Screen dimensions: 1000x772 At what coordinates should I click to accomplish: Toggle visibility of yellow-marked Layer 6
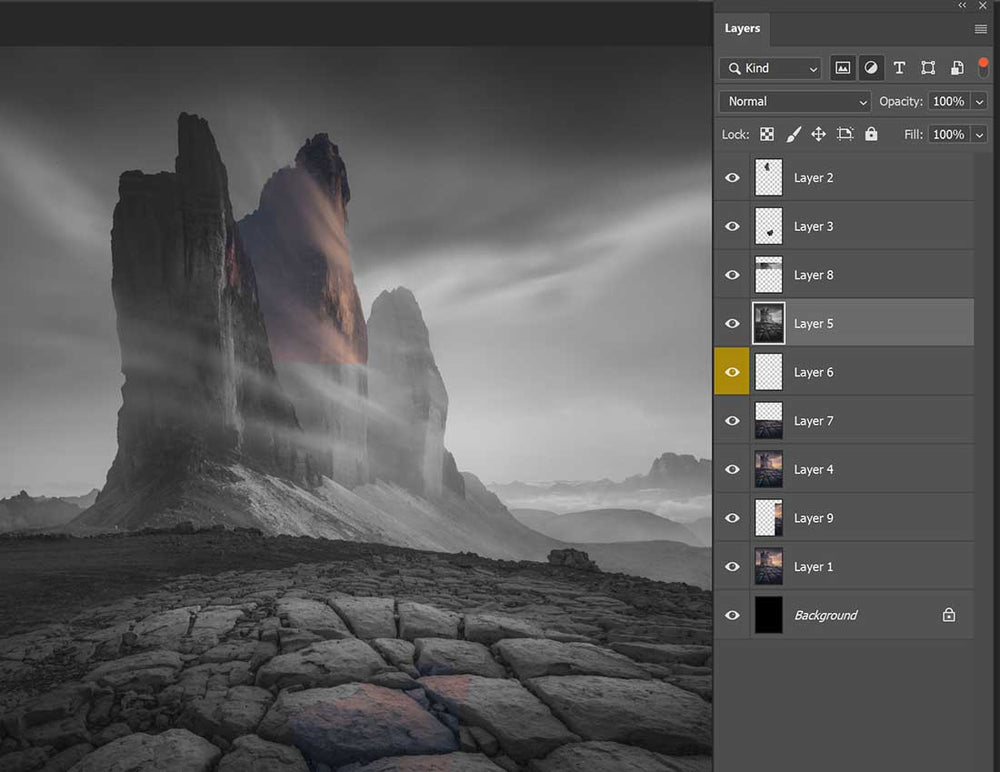(x=732, y=372)
